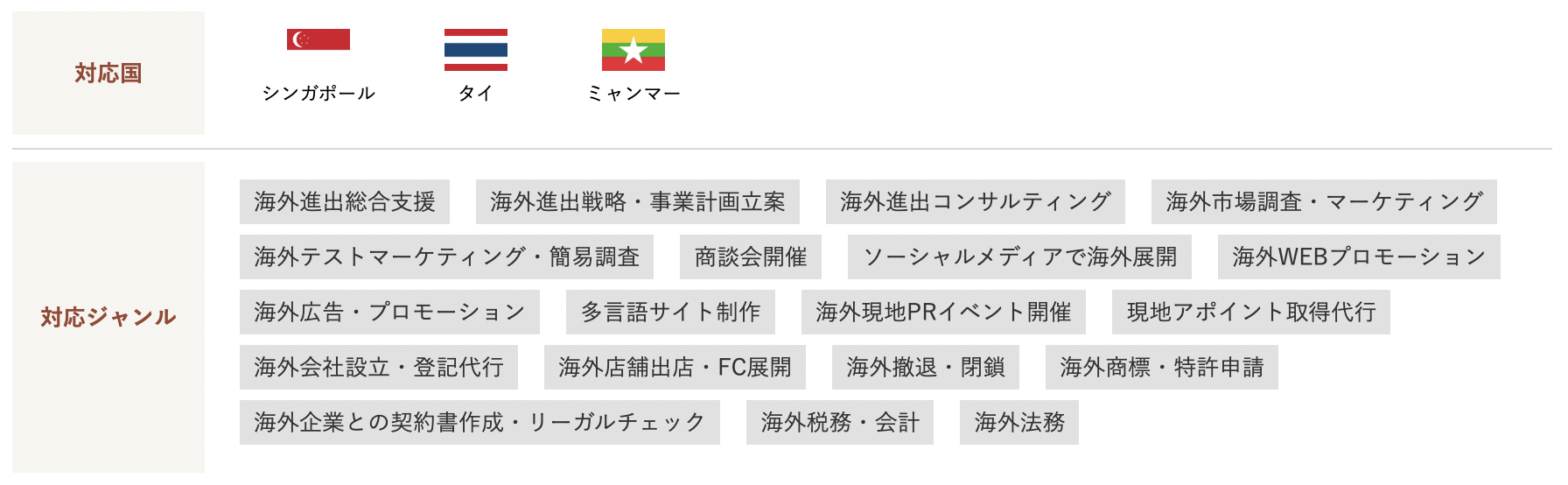Select the シンガポール country label
1568x485 pixels.
(x=318, y=93)
